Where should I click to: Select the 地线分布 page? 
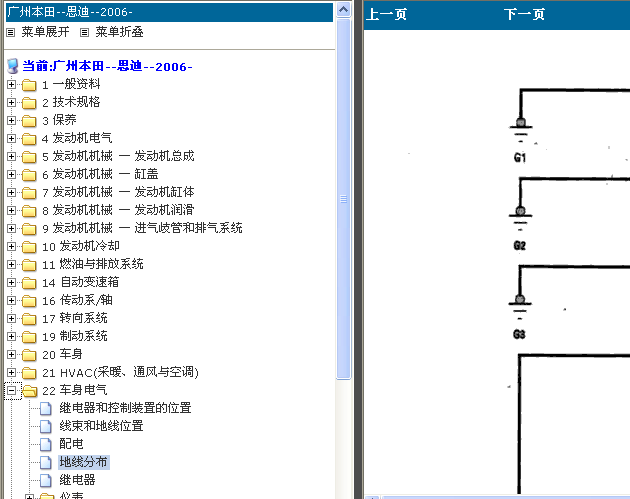coord(84,462)
